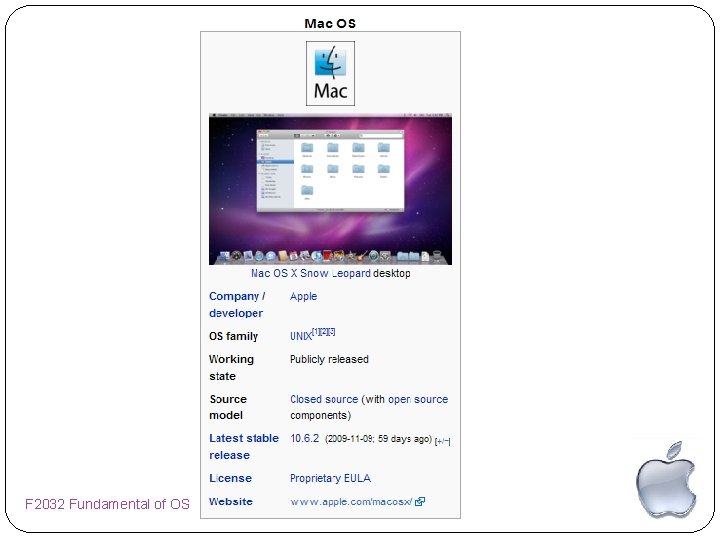Click the Working state label
Viewport: 720px width, 540px height.
pos(231,367)
